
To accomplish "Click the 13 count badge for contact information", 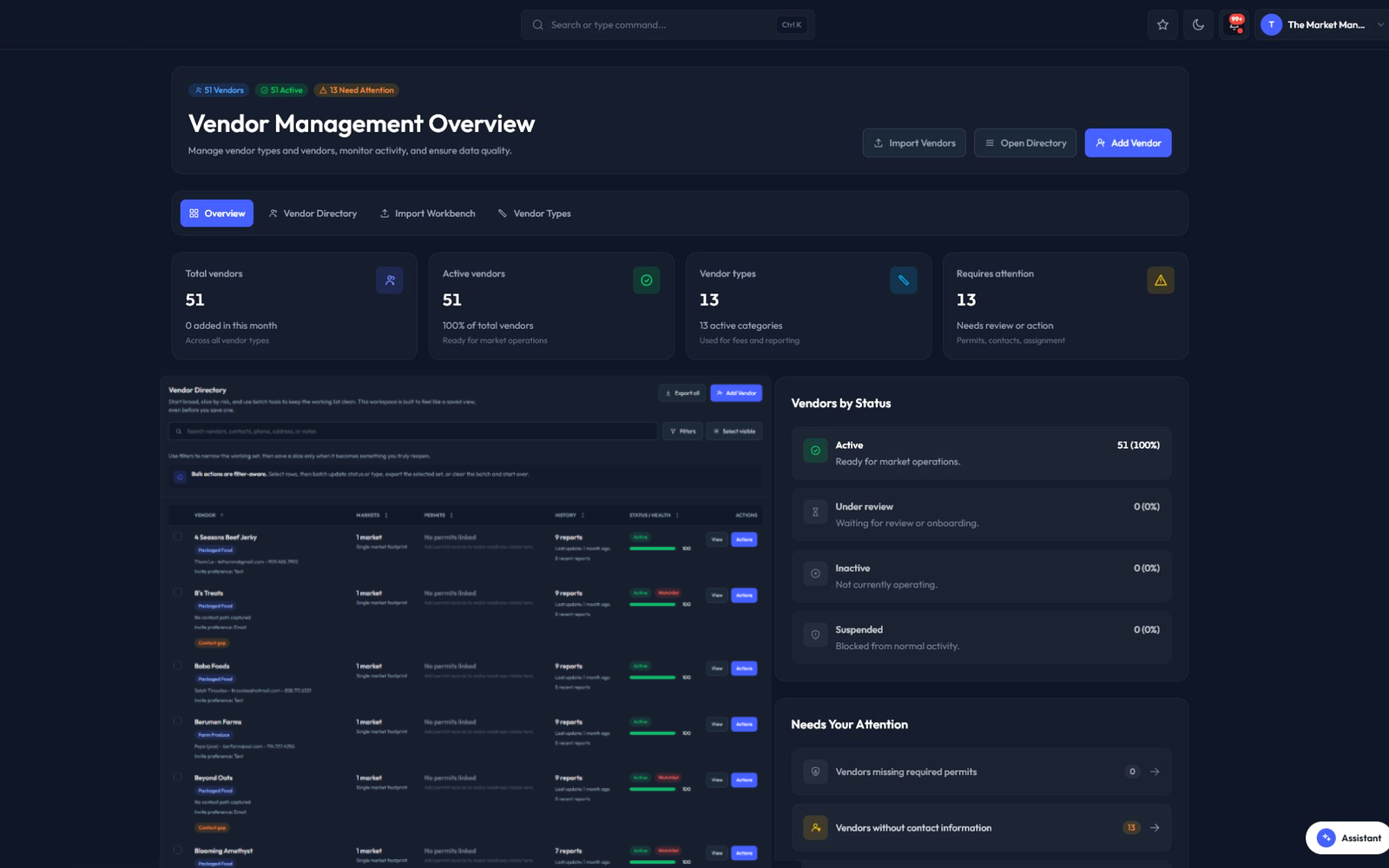I will pos(1131,828).
